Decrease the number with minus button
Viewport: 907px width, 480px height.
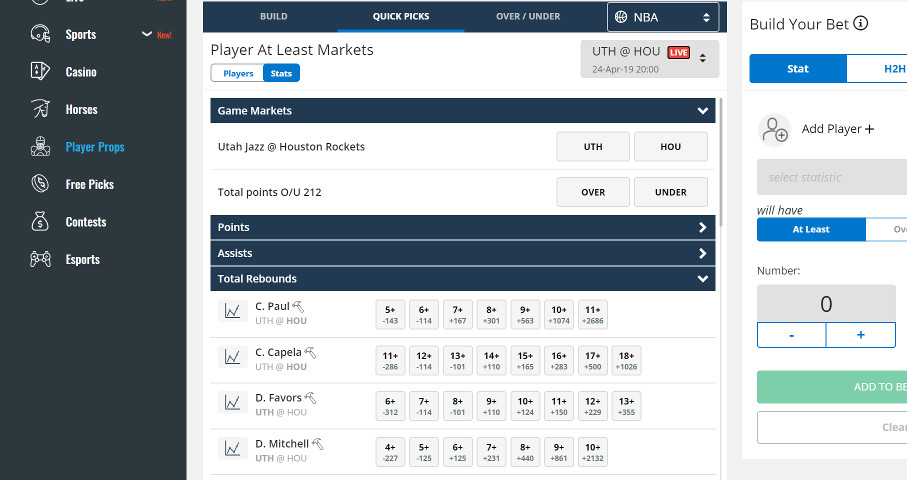pos(791,335)
